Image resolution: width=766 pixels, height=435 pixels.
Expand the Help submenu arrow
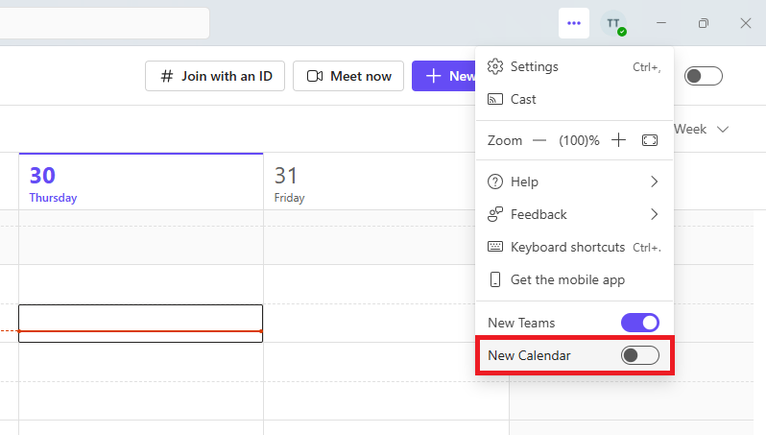pyautogui.click(x=654, y=182)
